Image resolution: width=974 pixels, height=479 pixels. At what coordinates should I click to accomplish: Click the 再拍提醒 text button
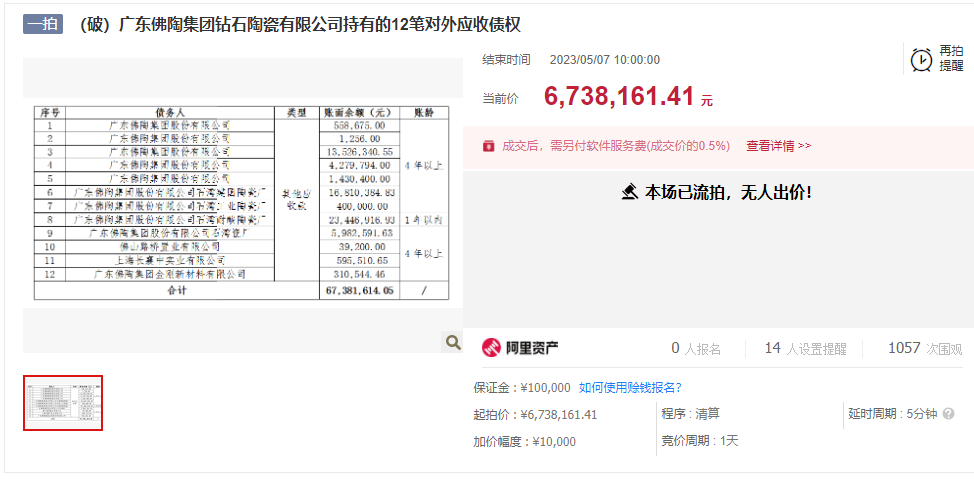(951, 58)
